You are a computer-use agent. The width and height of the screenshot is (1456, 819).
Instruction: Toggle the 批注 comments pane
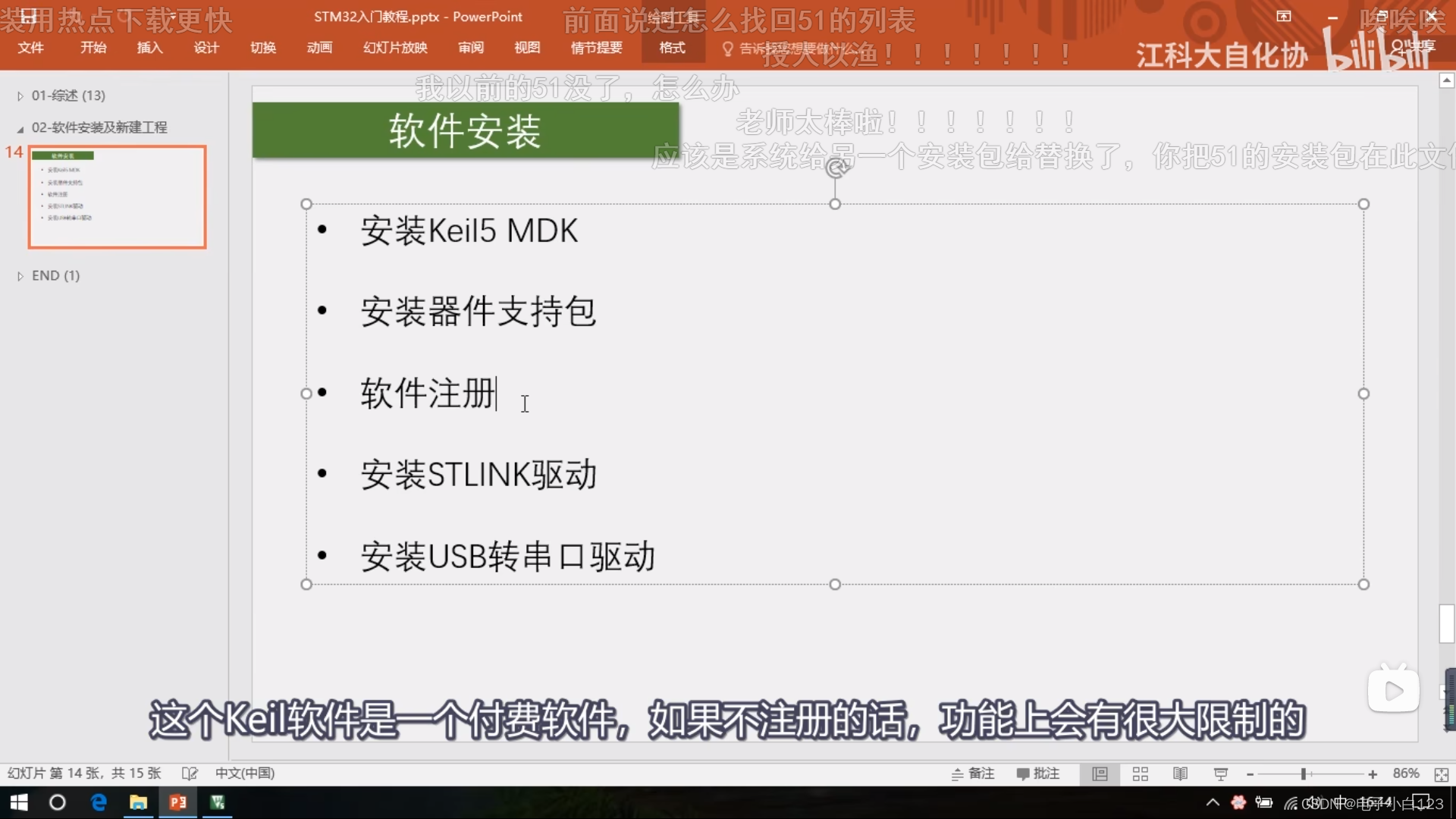1037,773
